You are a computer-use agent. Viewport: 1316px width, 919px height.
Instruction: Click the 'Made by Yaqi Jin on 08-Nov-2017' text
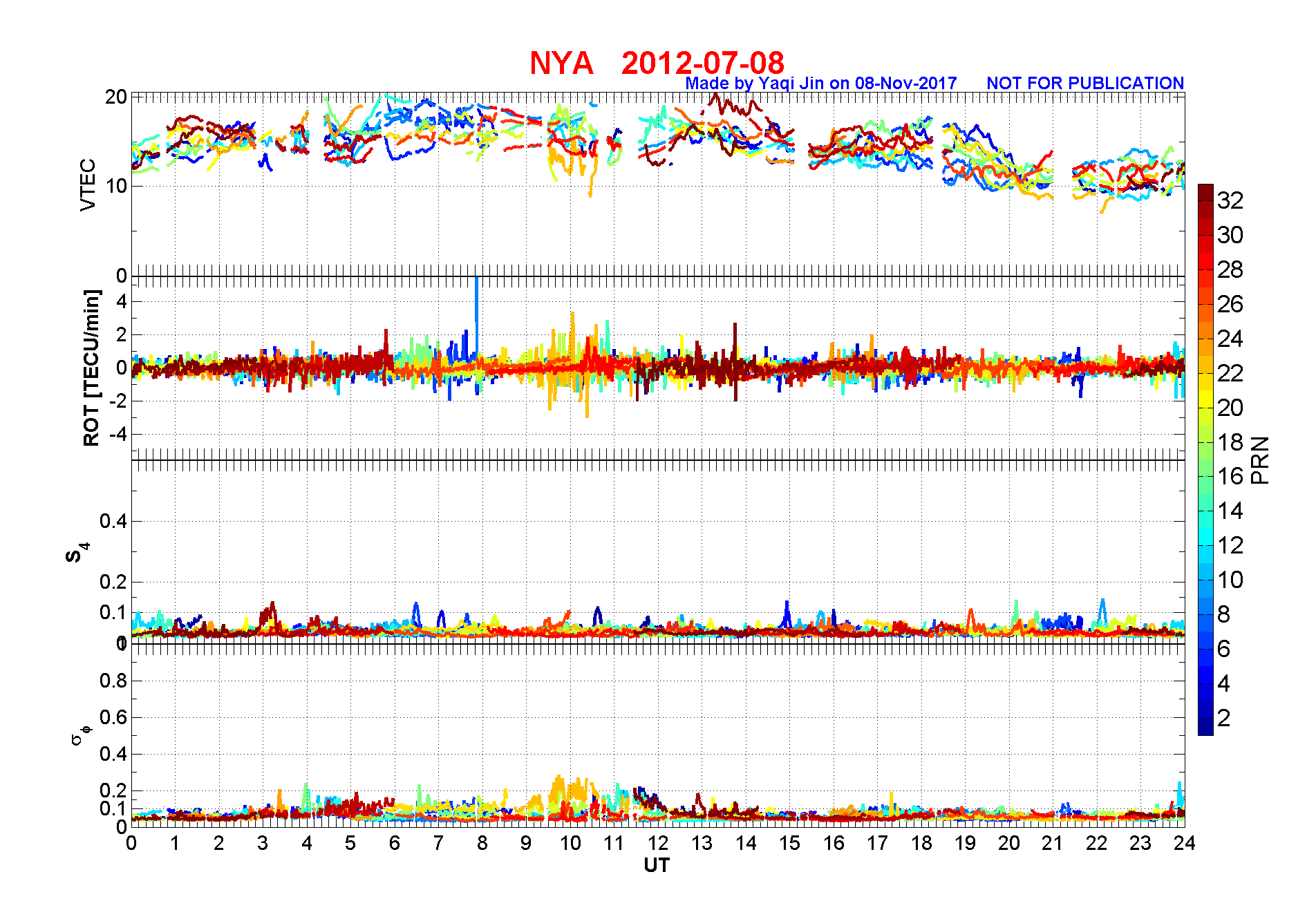[x=821, y=84]
